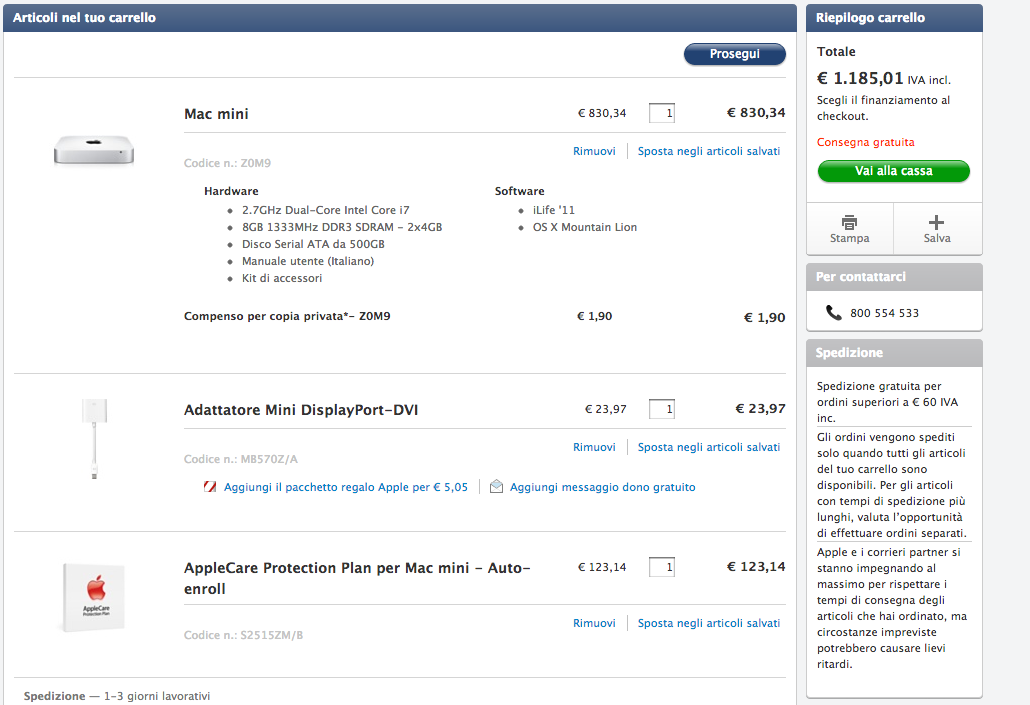Image resolution: width=1030 pixels, height=705 pixels.
Task: Move the AppleCare plan to saved items
Action: click(x=709, y=623)
